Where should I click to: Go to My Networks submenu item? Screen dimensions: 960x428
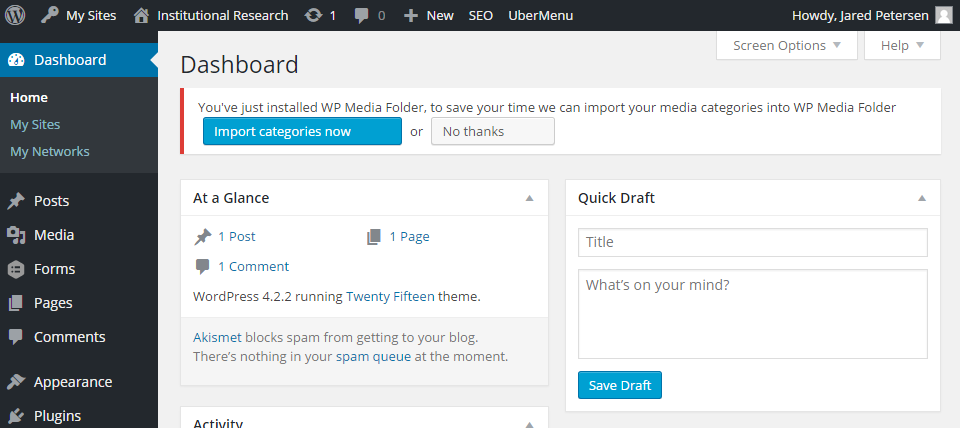click(x=50, y=151)
